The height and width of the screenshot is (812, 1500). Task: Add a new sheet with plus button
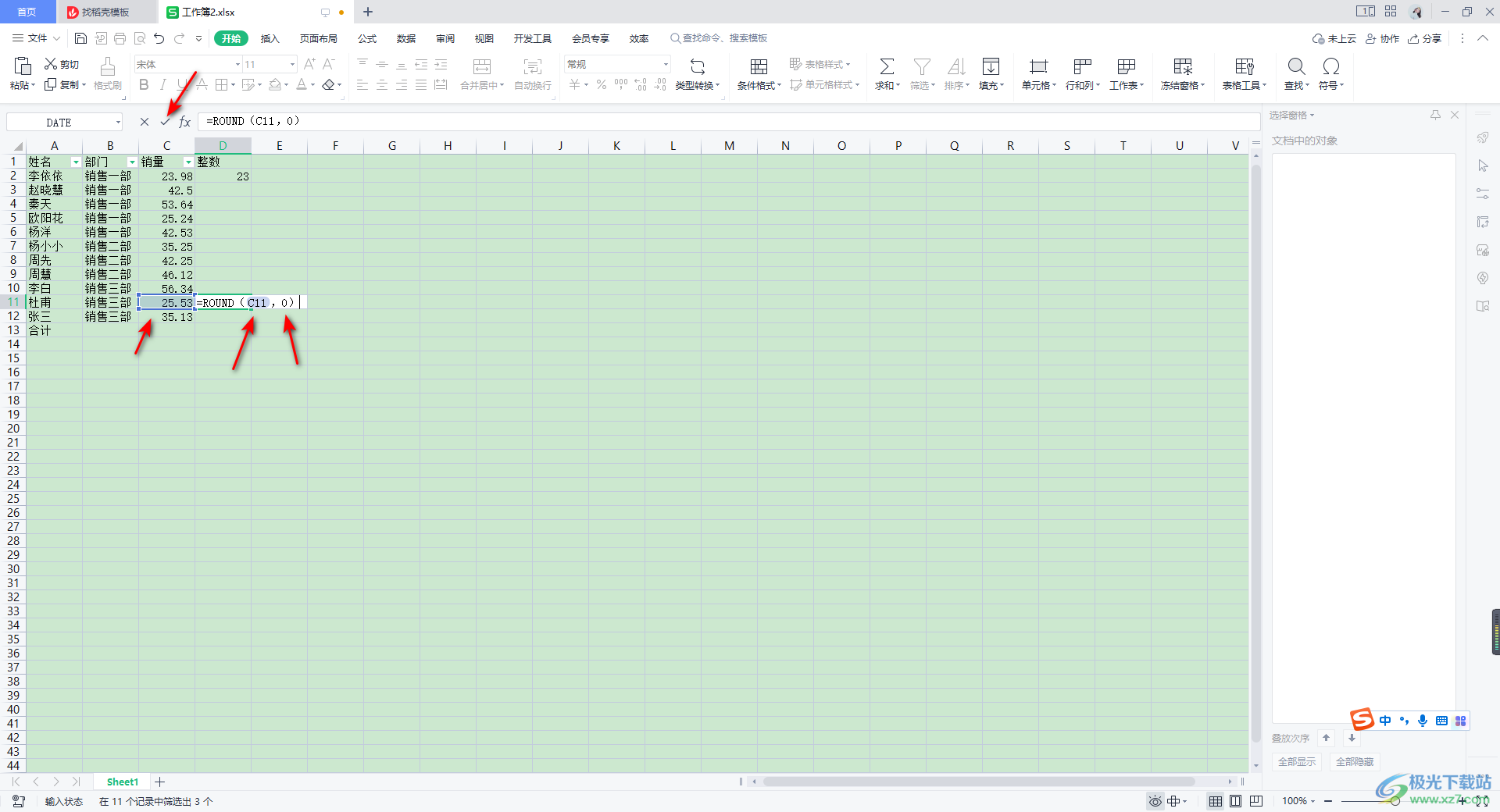[160, 782]
